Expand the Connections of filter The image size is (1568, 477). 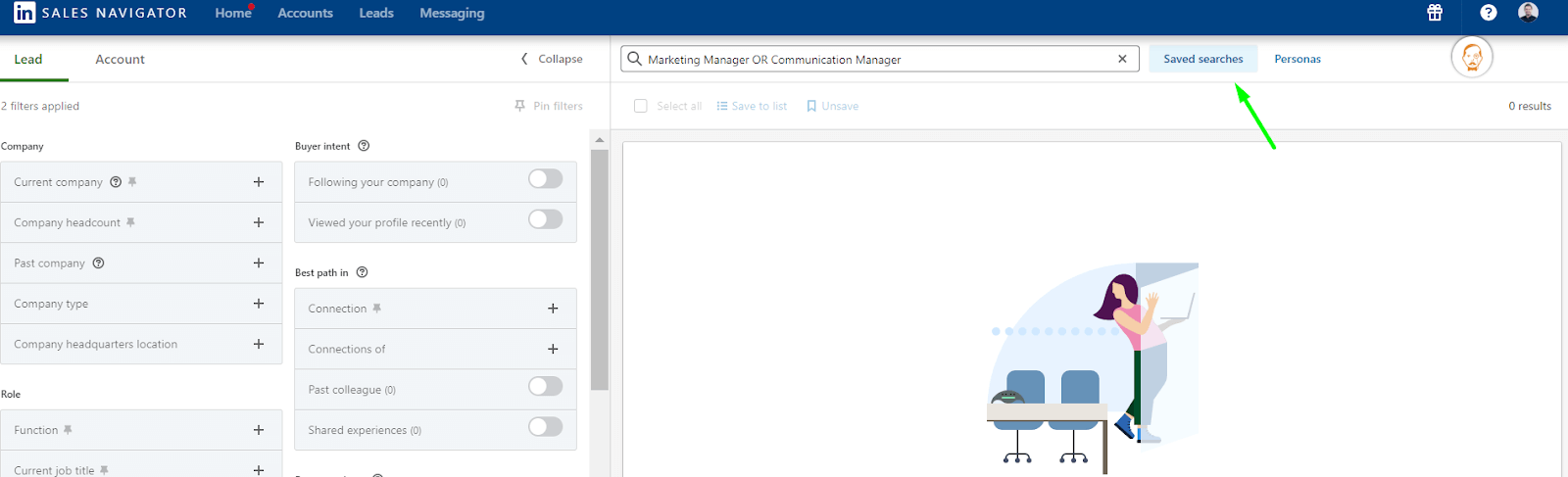pyautogui.click(x=553, y=349)
